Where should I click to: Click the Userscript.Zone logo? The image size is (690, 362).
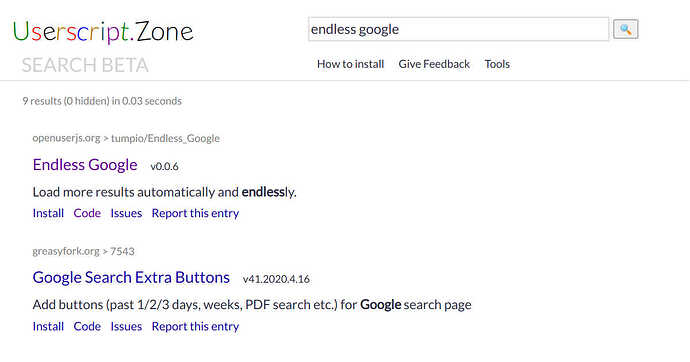(x=103, y=32)
